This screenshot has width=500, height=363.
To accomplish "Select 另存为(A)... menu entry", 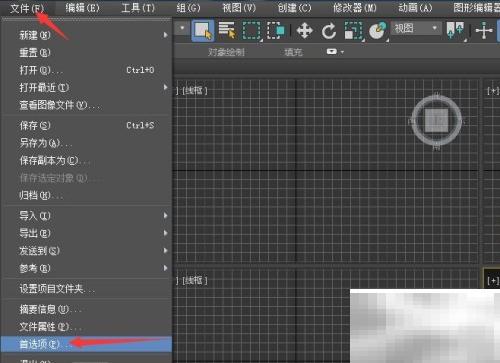I will point(87,143).
